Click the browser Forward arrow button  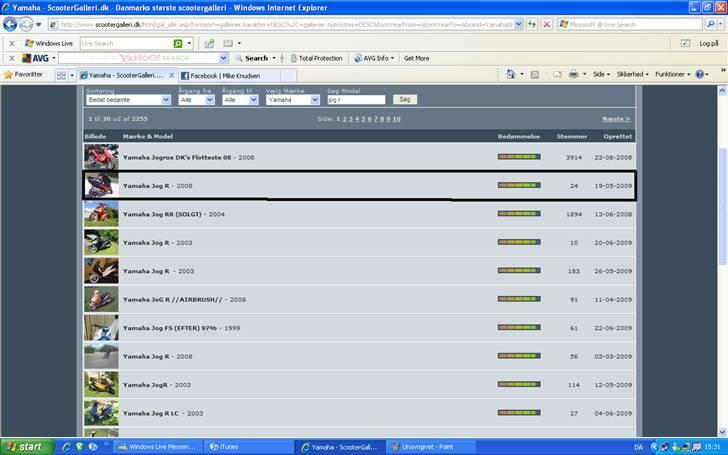(x=26, y=24)
